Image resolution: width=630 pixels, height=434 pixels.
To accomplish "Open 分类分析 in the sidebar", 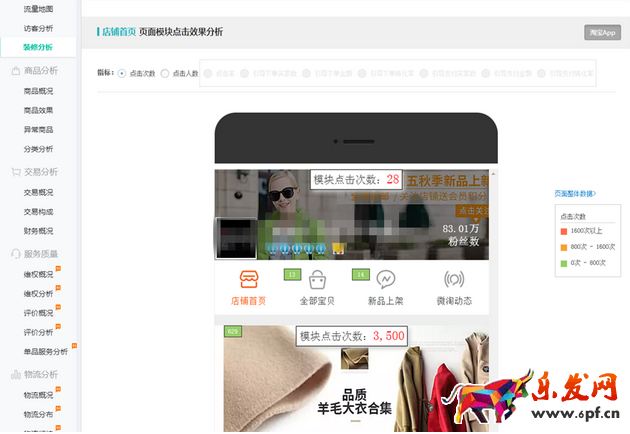I will point(38,149).
